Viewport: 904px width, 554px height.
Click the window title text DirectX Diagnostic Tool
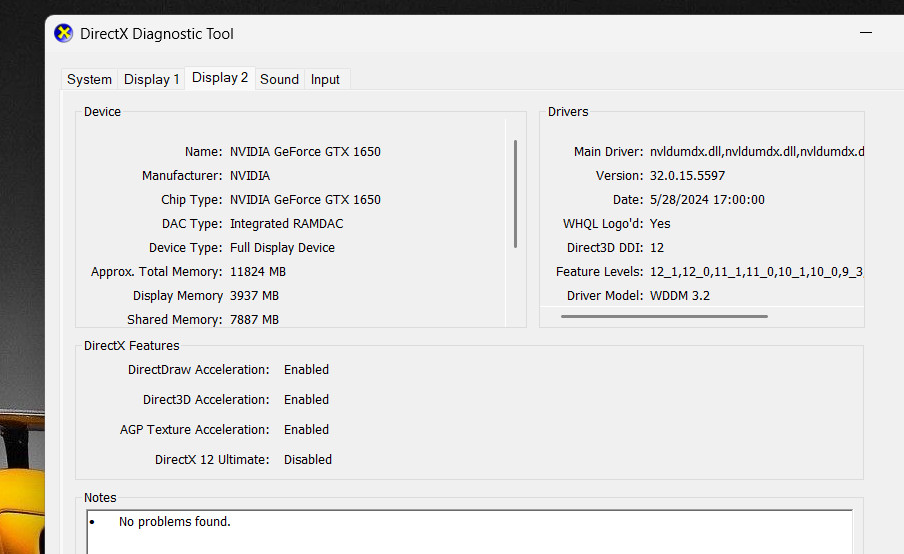click(x=157, y=34)
